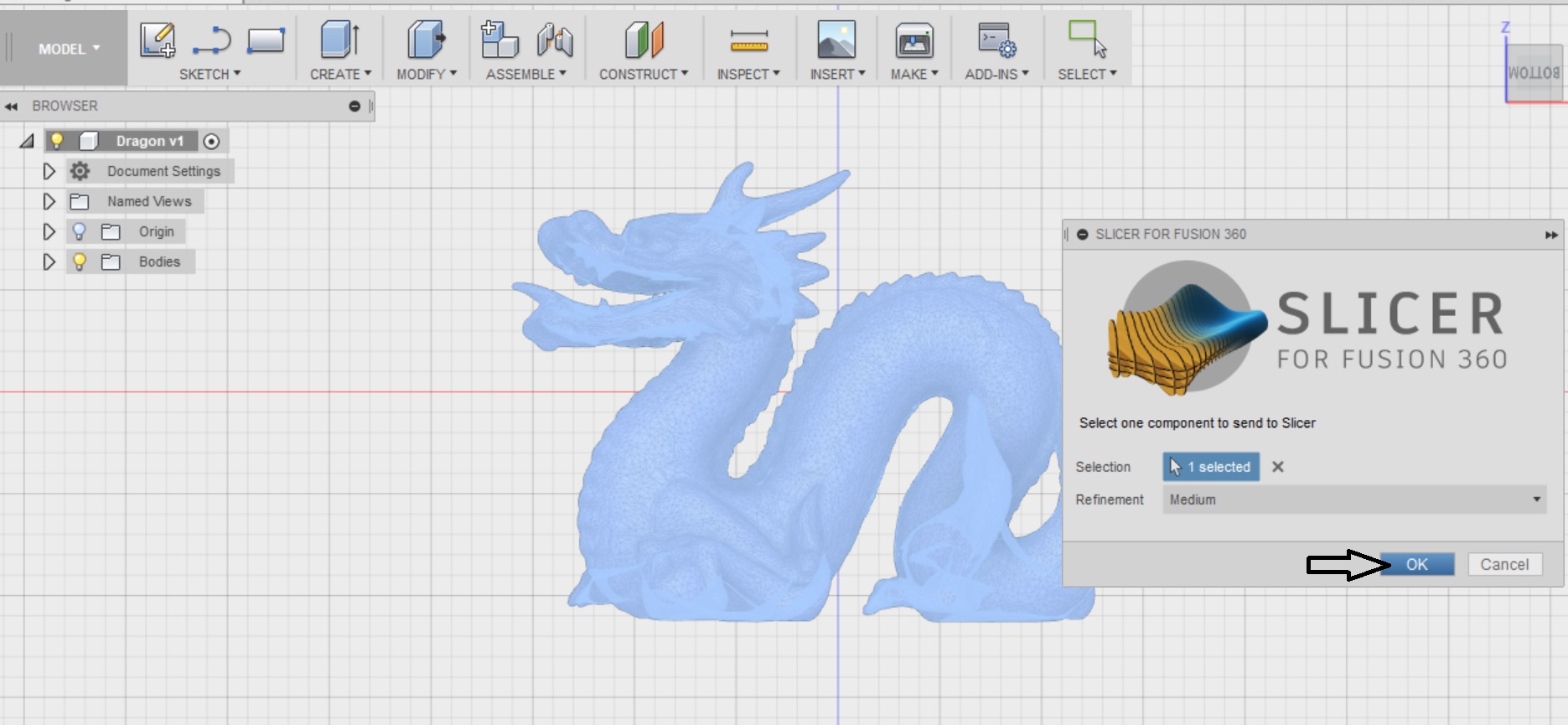Click the Select tool icon

tap(1087, 39)
